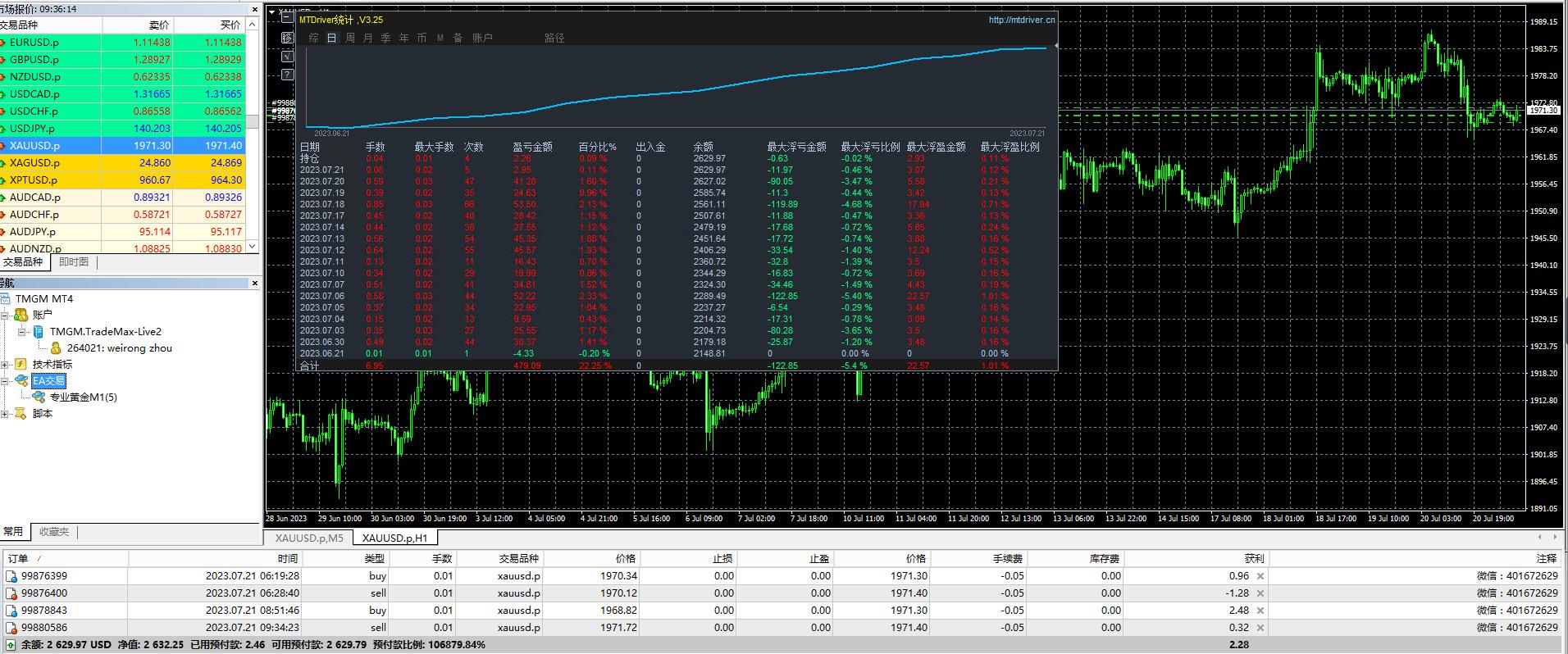Screen dimensions: 1568x654
Task: Close the Market Watch panel
Action: (254, 9)
